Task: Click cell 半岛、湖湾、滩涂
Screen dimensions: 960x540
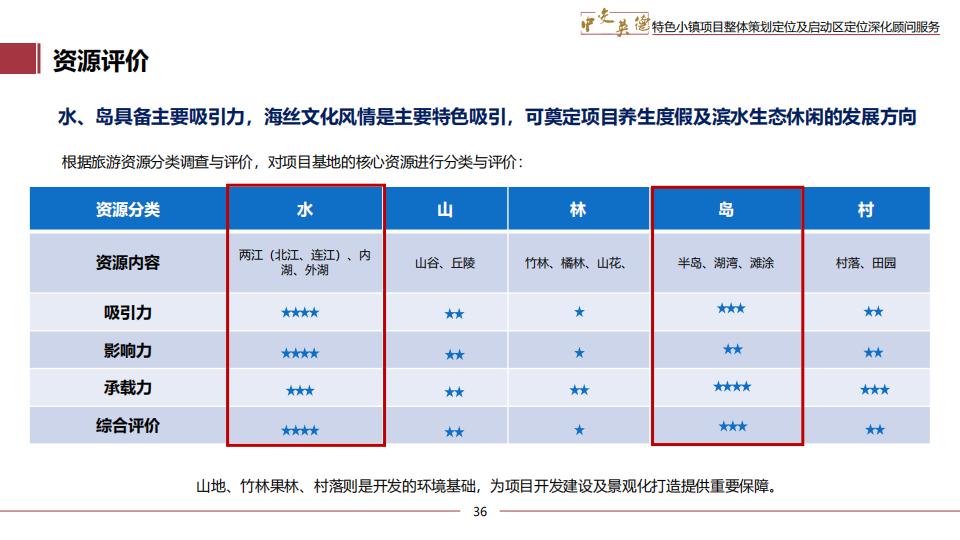Action: click(726, 263)
